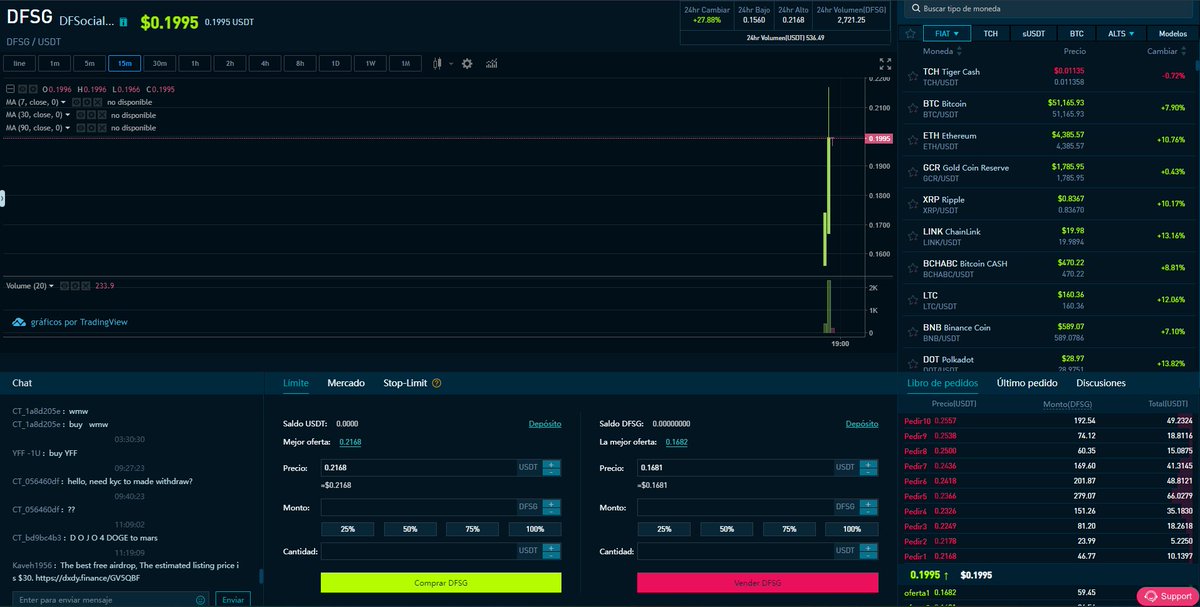Switch to the Mercado order tab
The image size is (1200, 607).
point(345,382)
